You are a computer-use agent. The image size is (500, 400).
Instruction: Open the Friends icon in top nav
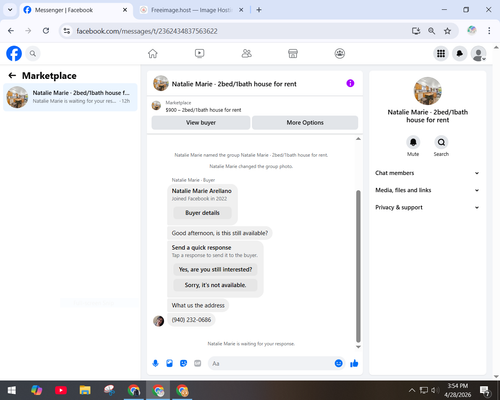coord(246,53)
